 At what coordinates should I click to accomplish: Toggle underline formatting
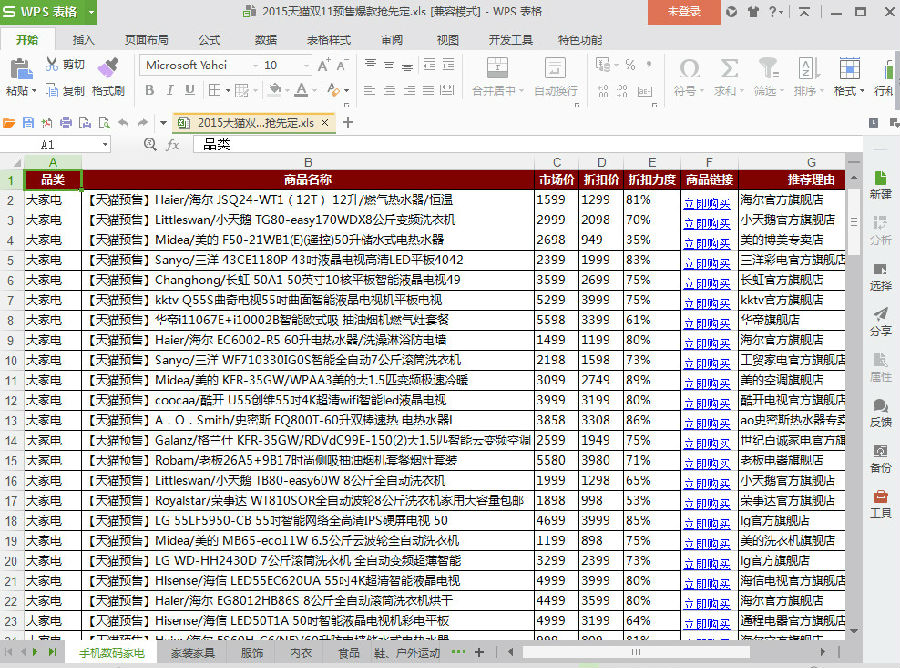189,90
